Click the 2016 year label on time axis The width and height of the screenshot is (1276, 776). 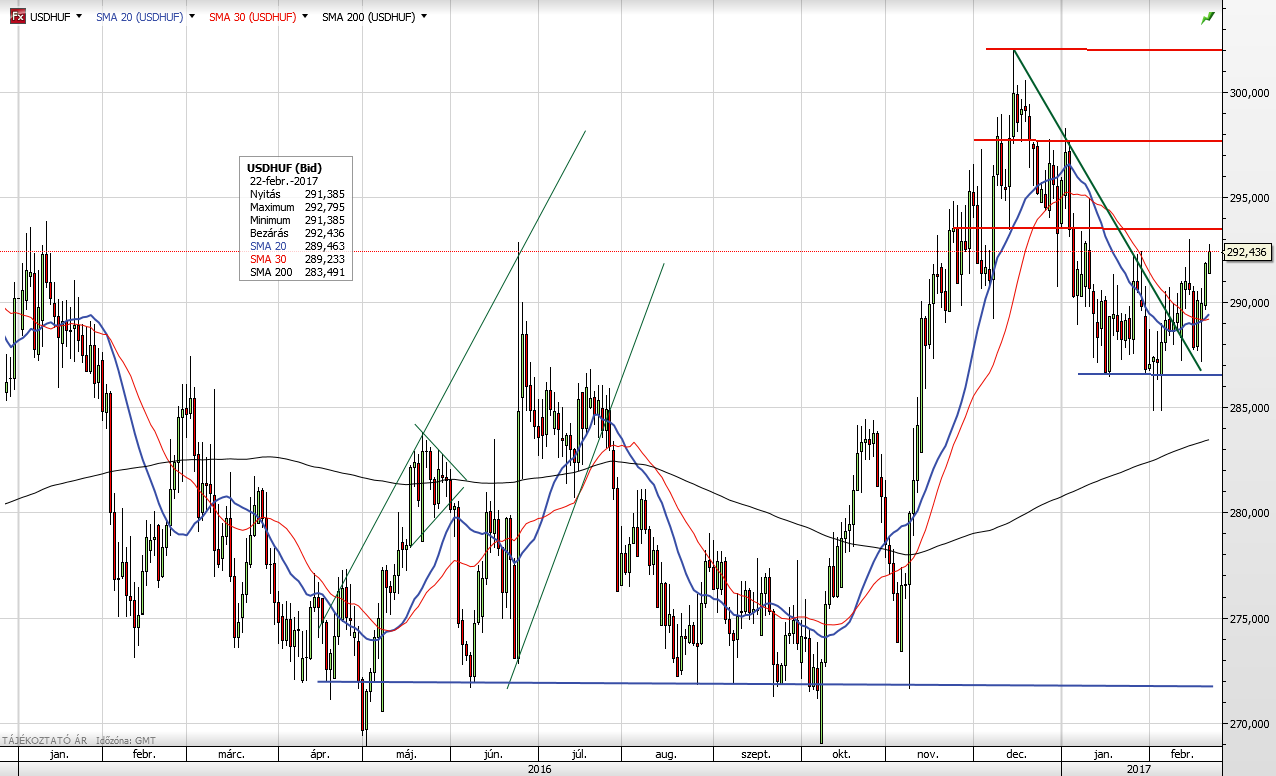click(x=541, y=769)
